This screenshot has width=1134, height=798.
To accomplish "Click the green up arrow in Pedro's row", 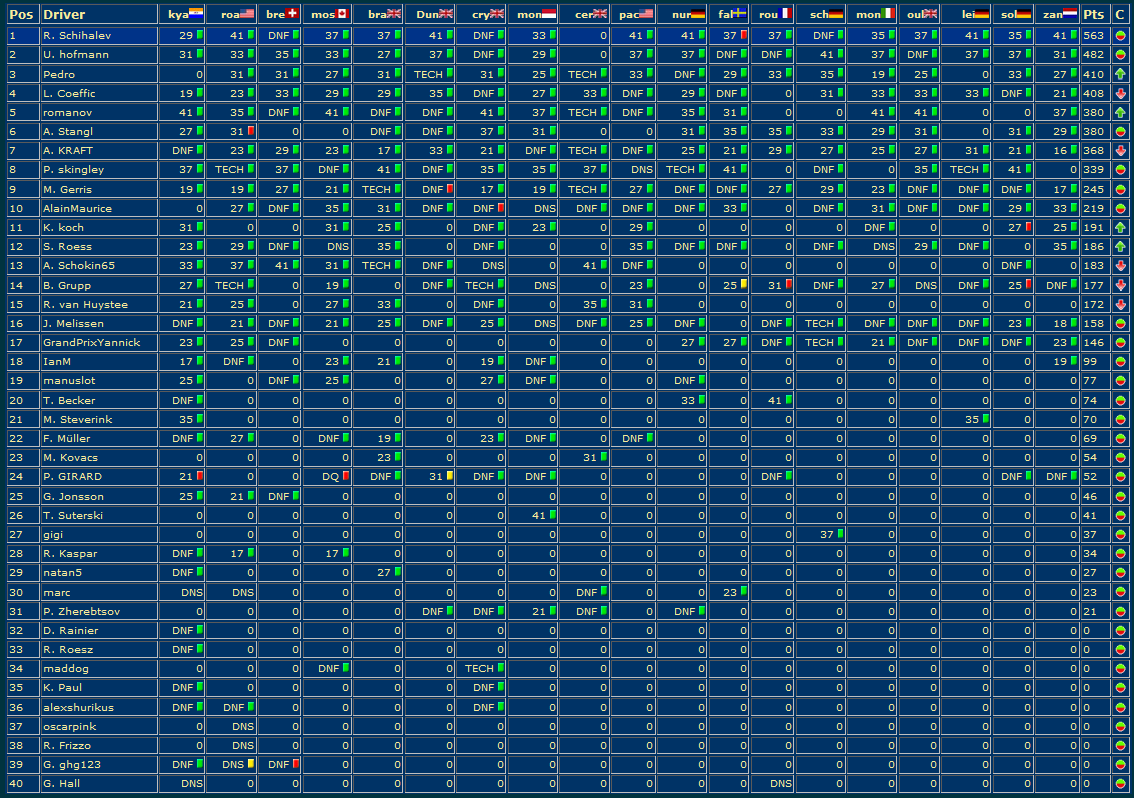I will (x=1119, y=74).
